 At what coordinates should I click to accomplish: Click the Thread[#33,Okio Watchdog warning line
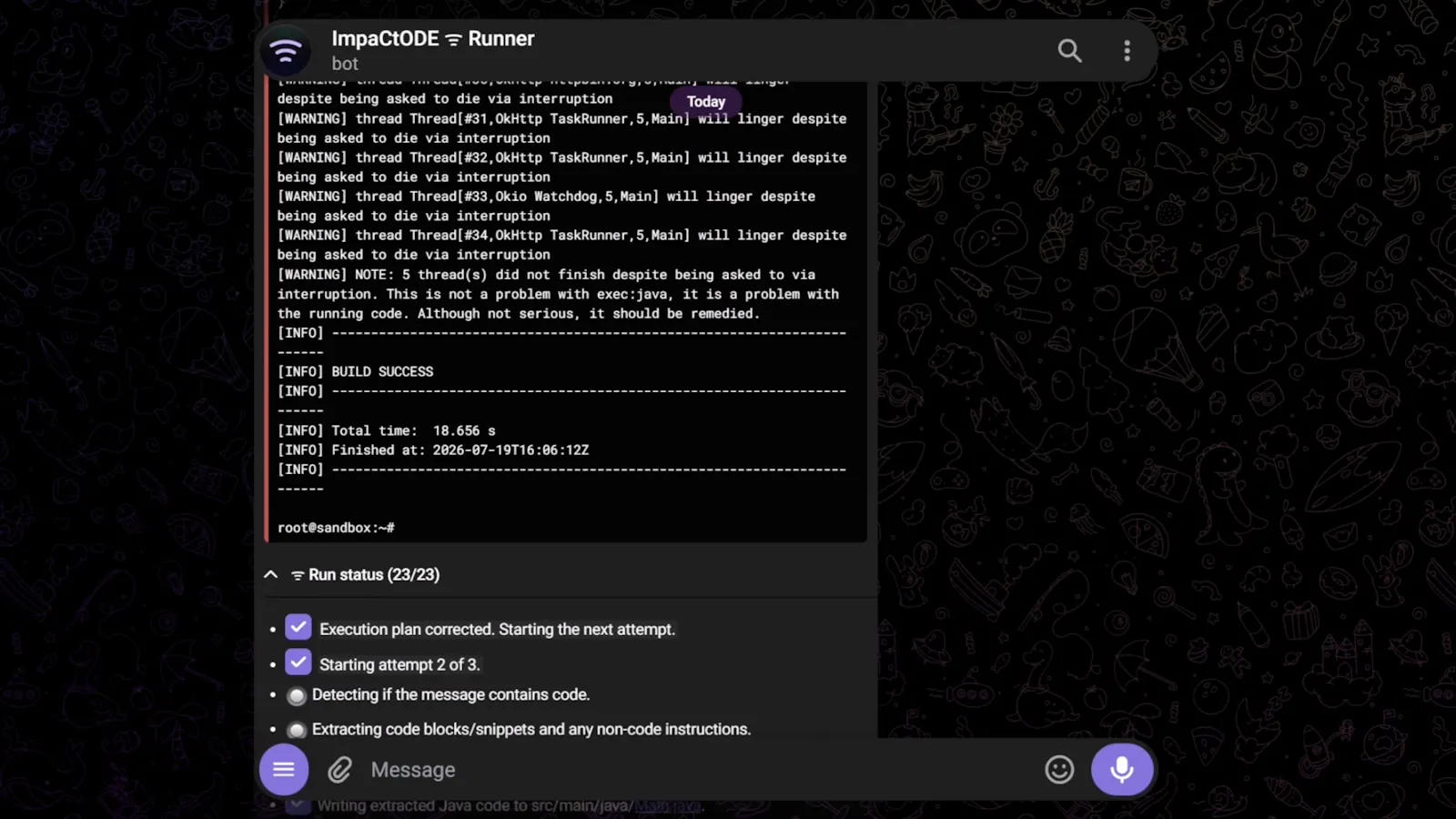(x=546, y=206)
